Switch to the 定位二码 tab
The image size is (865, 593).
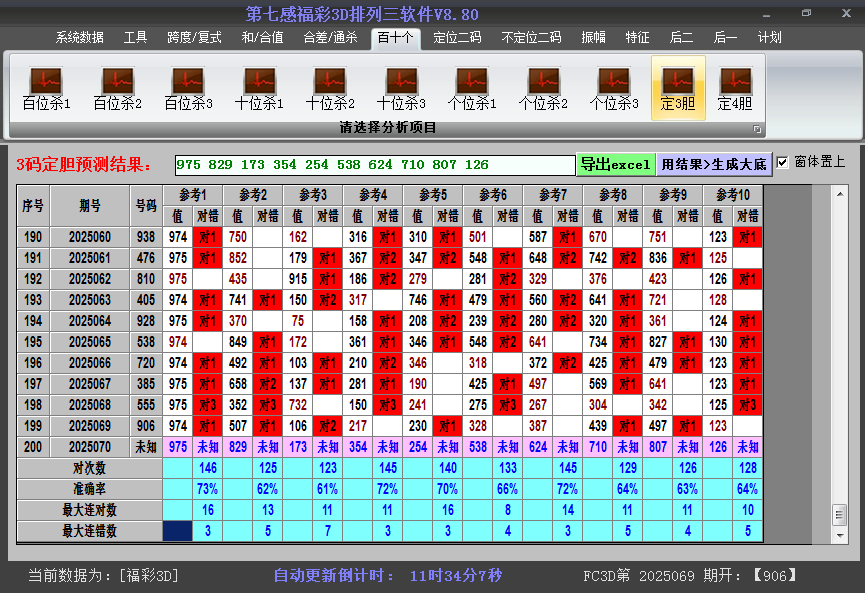[x=457, y=38]
